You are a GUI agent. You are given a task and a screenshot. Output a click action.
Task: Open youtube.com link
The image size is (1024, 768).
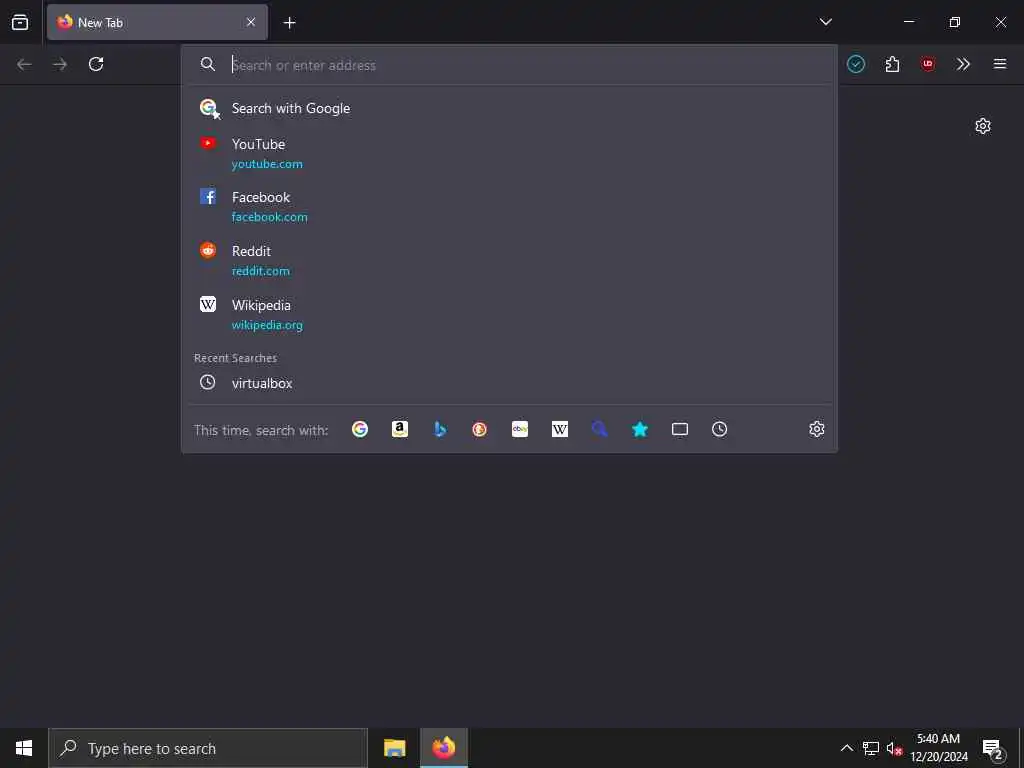tap(267, 164)
